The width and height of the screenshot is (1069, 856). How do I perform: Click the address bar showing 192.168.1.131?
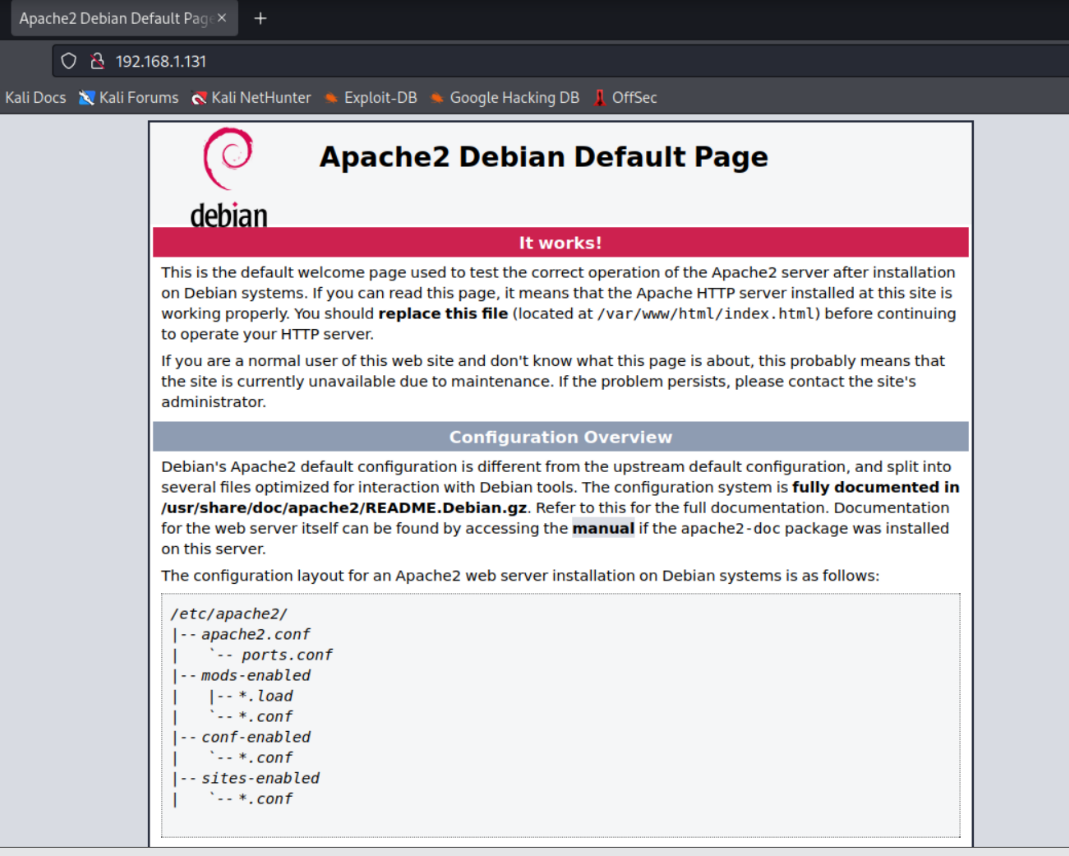559,61
